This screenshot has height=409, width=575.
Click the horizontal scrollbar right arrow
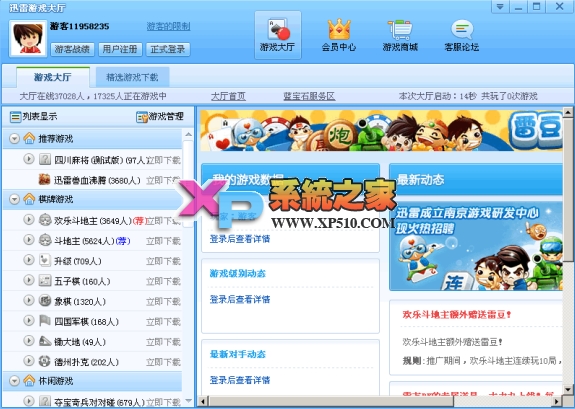tap(557, 401)
